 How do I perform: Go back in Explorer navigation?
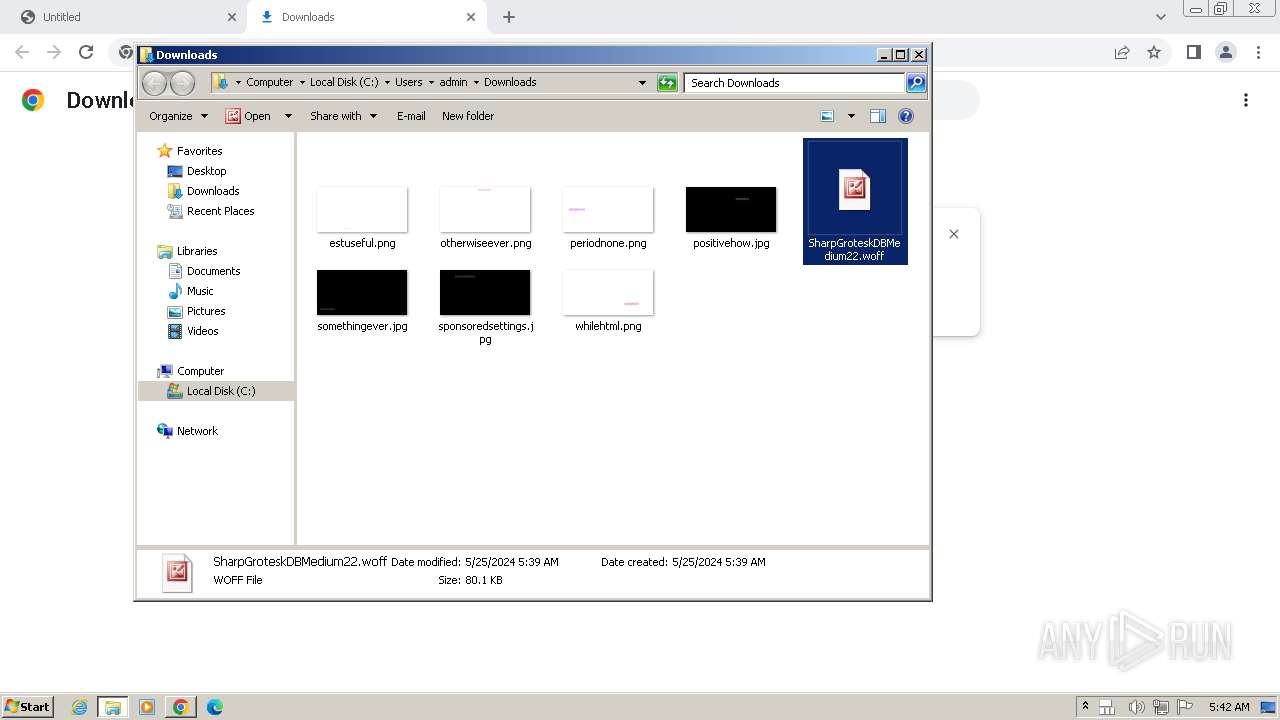coord(155,83)
